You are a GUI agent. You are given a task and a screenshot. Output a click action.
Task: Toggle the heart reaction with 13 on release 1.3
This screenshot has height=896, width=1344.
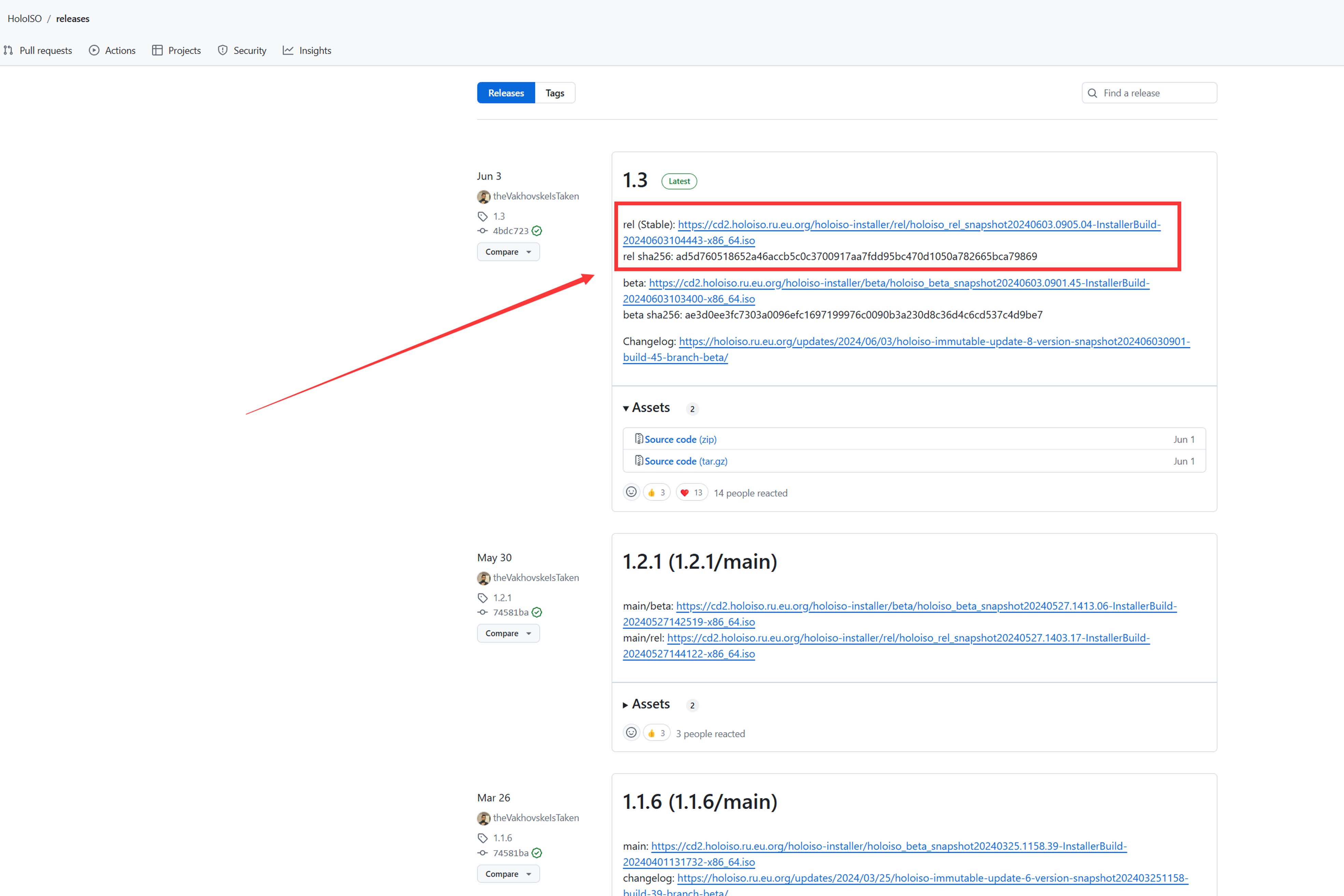[x=691, y=493]
